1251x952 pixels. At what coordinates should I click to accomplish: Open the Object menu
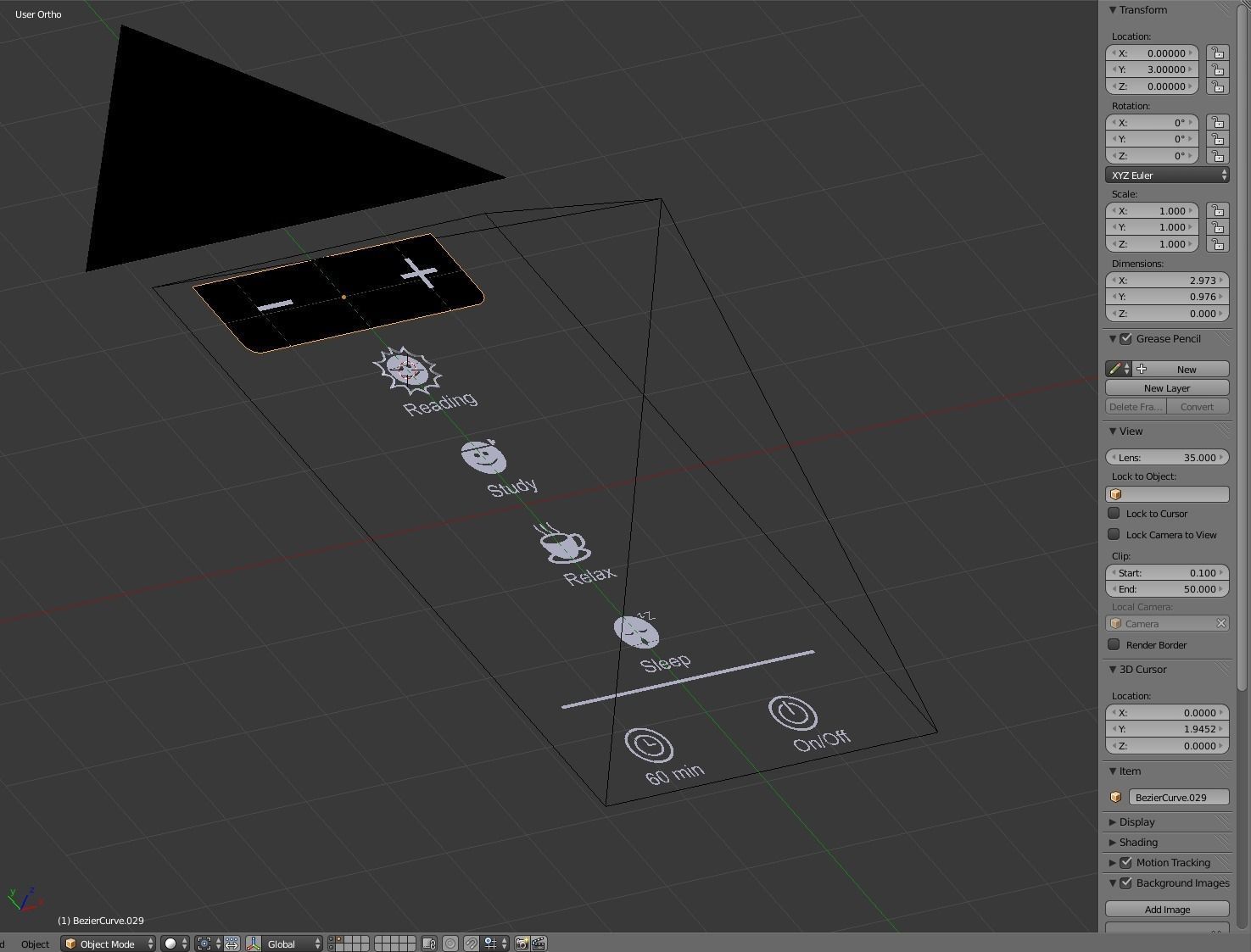[x=35, y=944]
